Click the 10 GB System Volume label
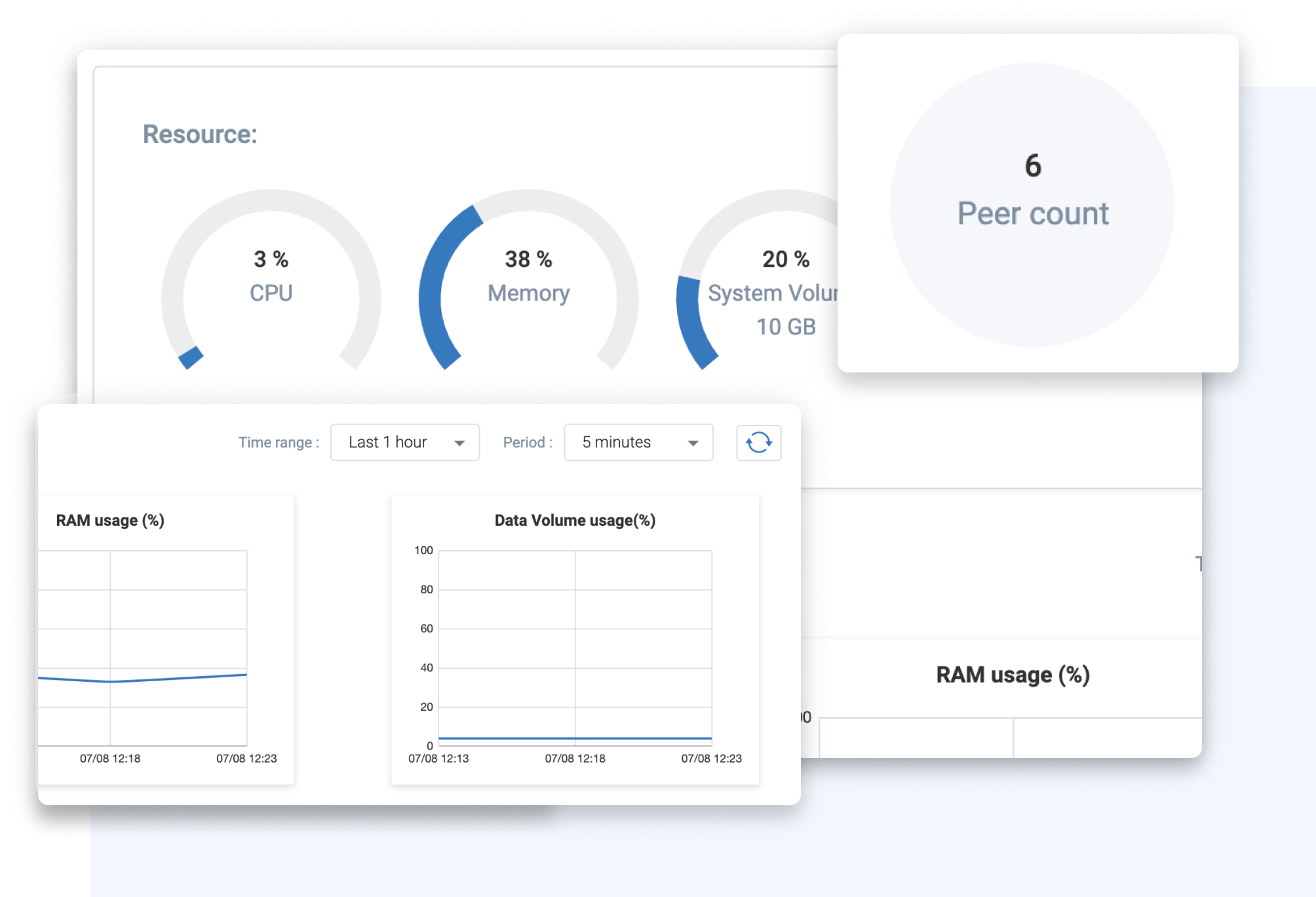 [x=786, y=327]
